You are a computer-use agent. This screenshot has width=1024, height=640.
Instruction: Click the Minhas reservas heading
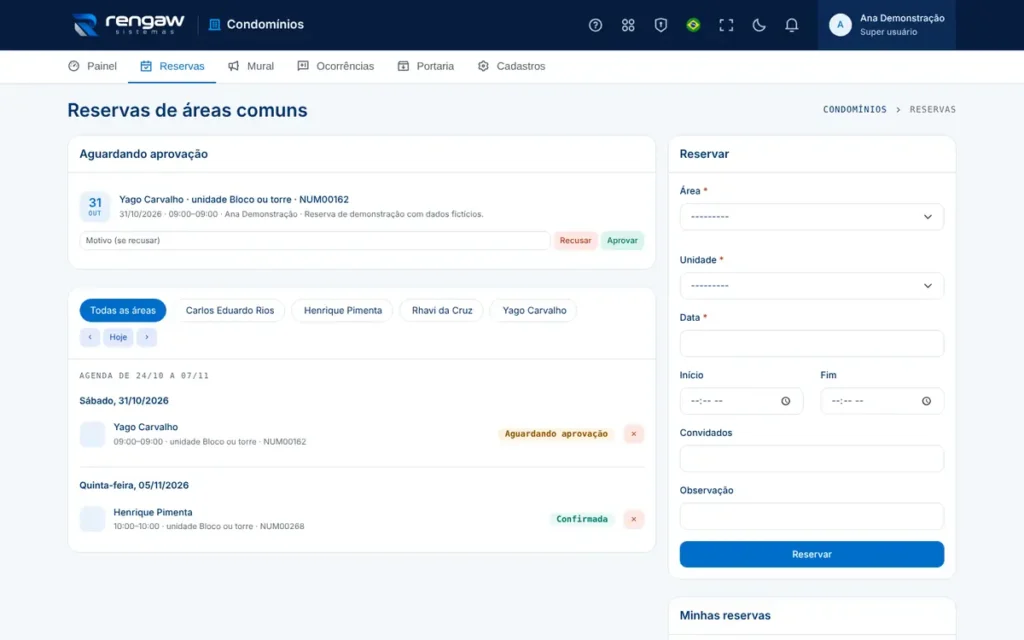pos(725,615)
